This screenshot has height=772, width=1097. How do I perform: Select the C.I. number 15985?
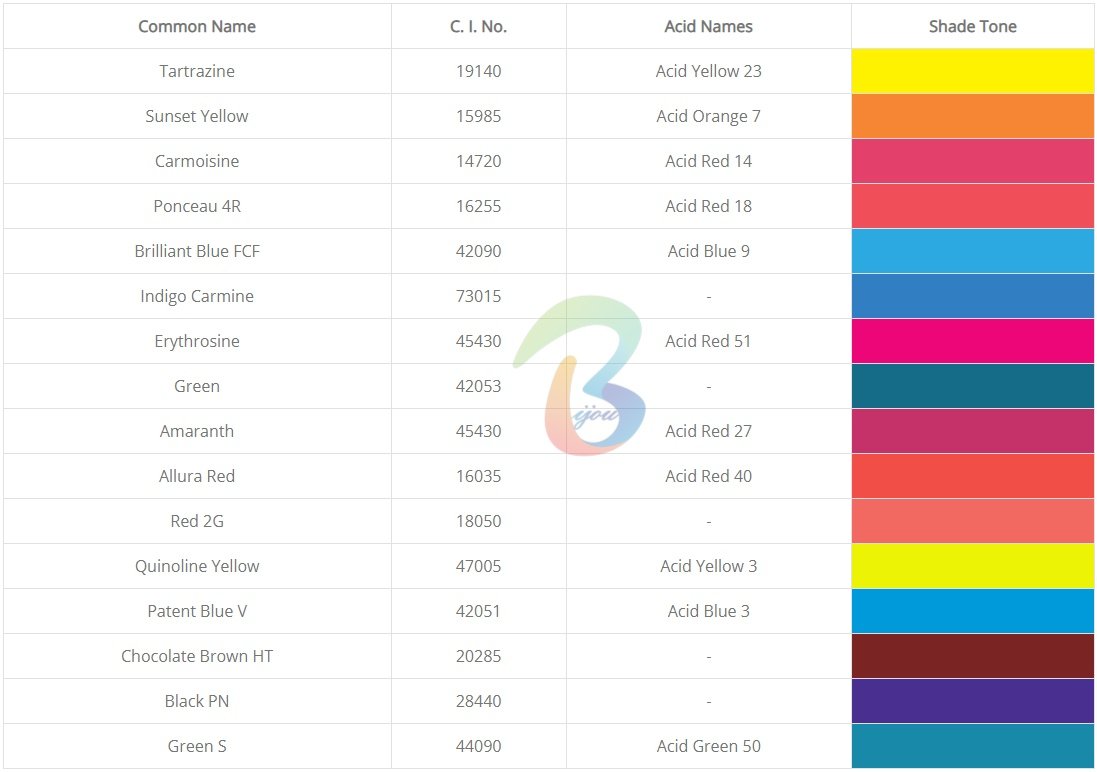(479, 116)
